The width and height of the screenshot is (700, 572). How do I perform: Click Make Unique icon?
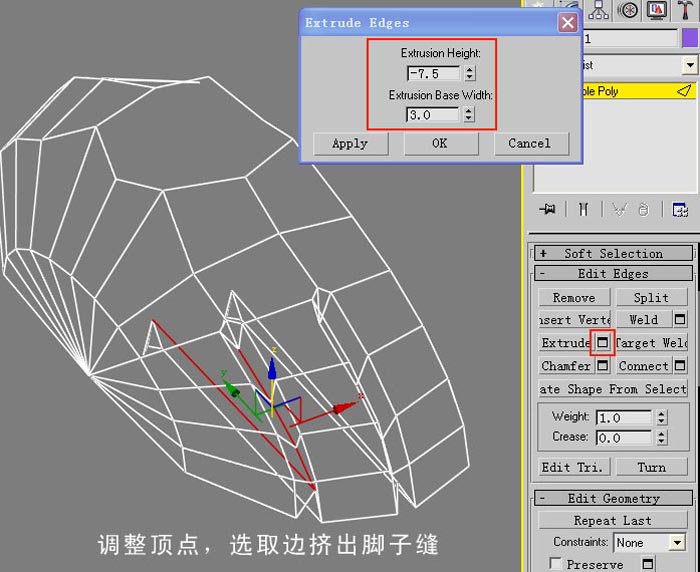(x=619, y=209)
